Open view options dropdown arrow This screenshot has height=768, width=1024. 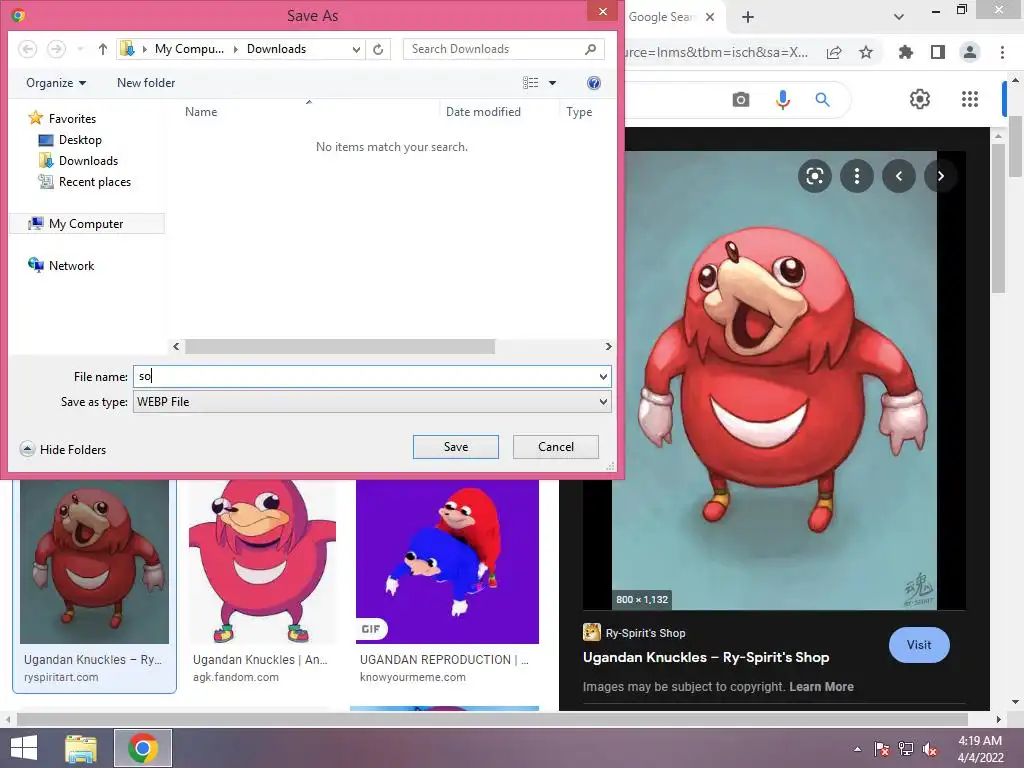pyautogui.click(x=552, y=83)
